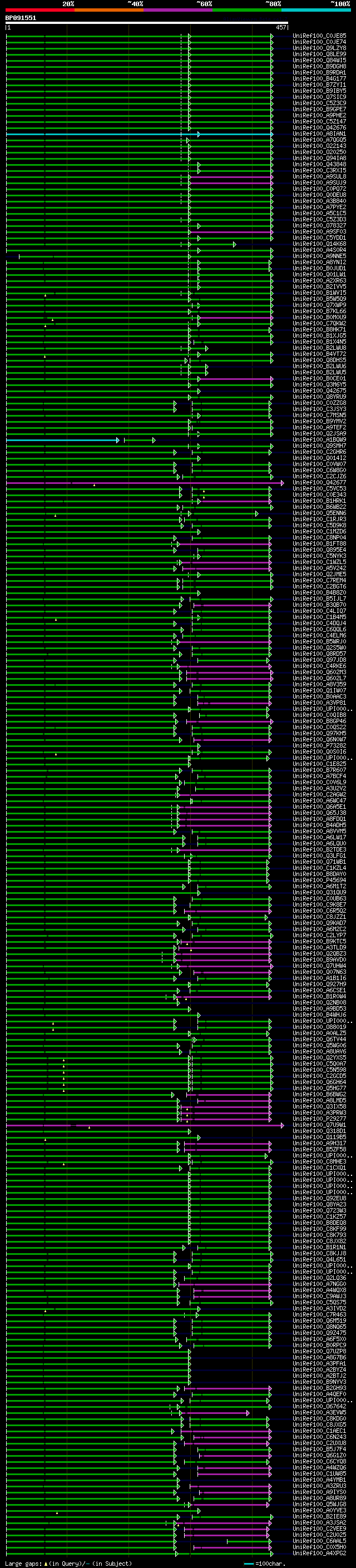Viewport: 356px width, 1568px height.
Task: Select the UniRef100_Q5ENN6 label
Action: (x=319, y=513)
